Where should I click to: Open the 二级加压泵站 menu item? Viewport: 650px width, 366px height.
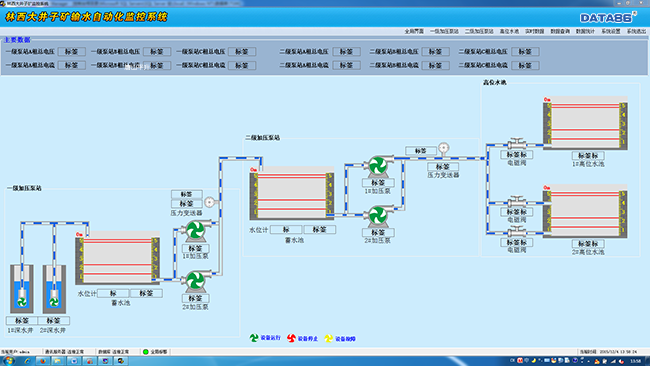[479, 32]
